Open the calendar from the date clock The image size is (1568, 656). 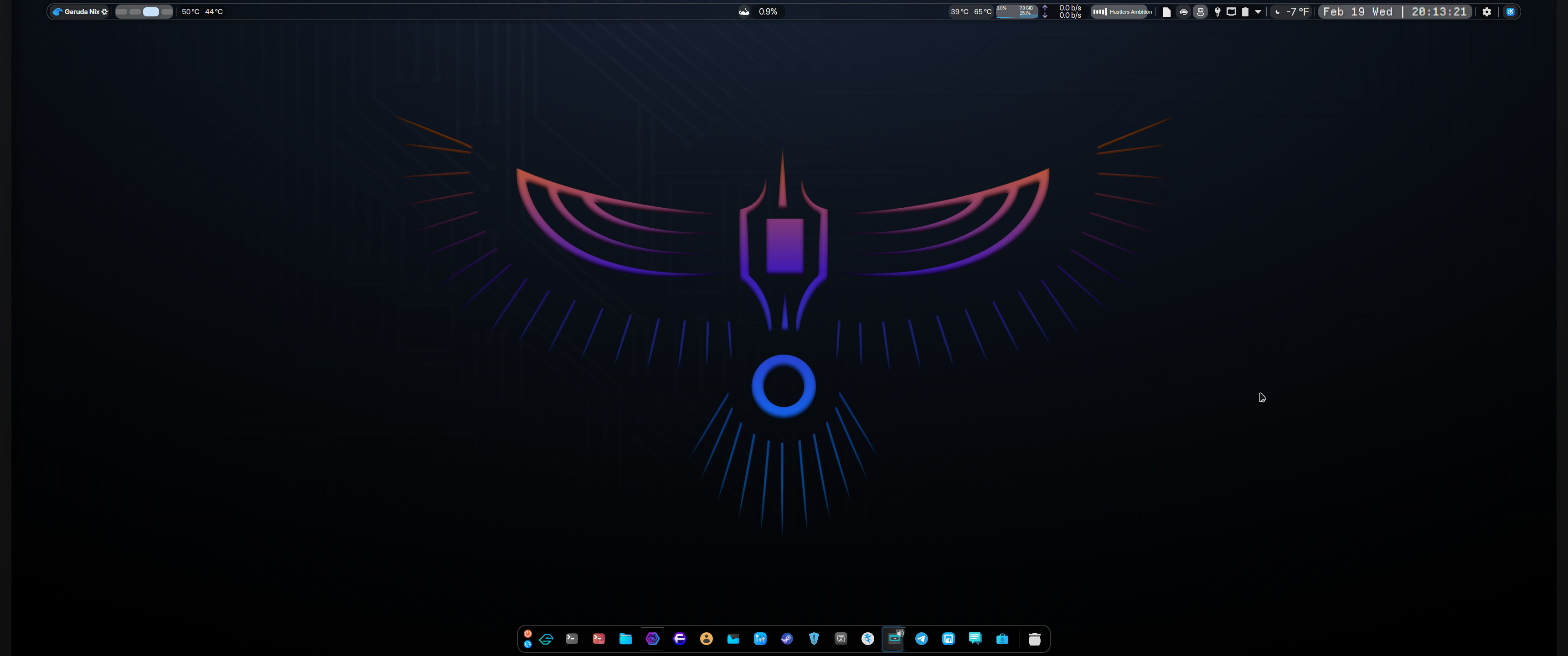tap(1394, 11)
